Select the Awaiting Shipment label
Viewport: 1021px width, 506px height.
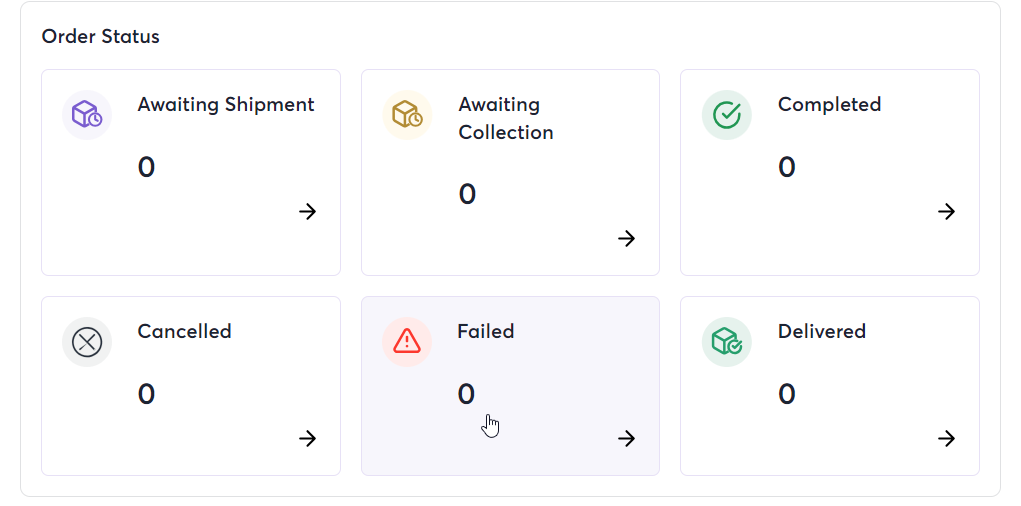(226, 105)
